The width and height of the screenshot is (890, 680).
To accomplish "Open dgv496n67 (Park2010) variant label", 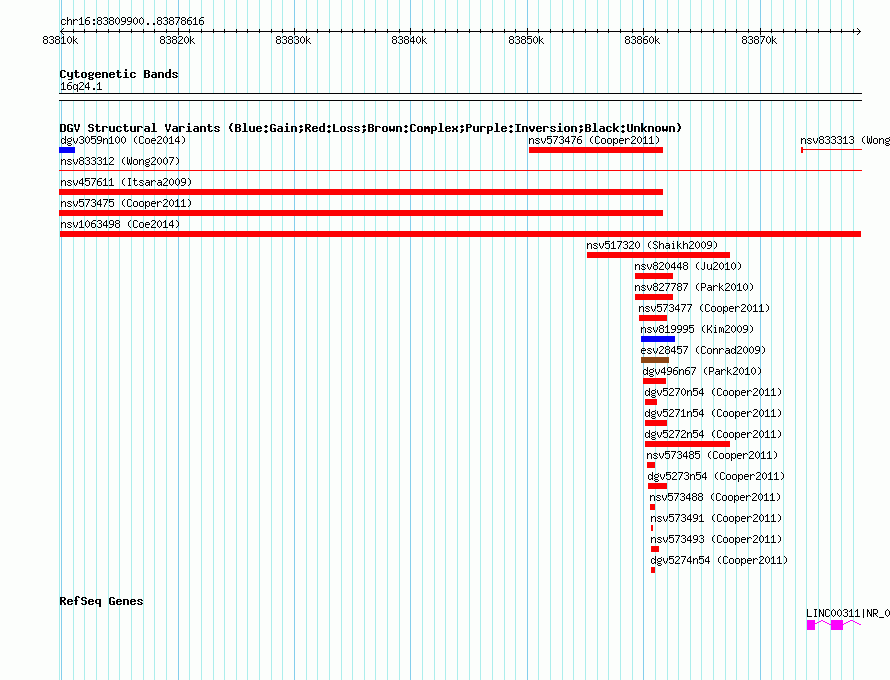I will point(702,371).
